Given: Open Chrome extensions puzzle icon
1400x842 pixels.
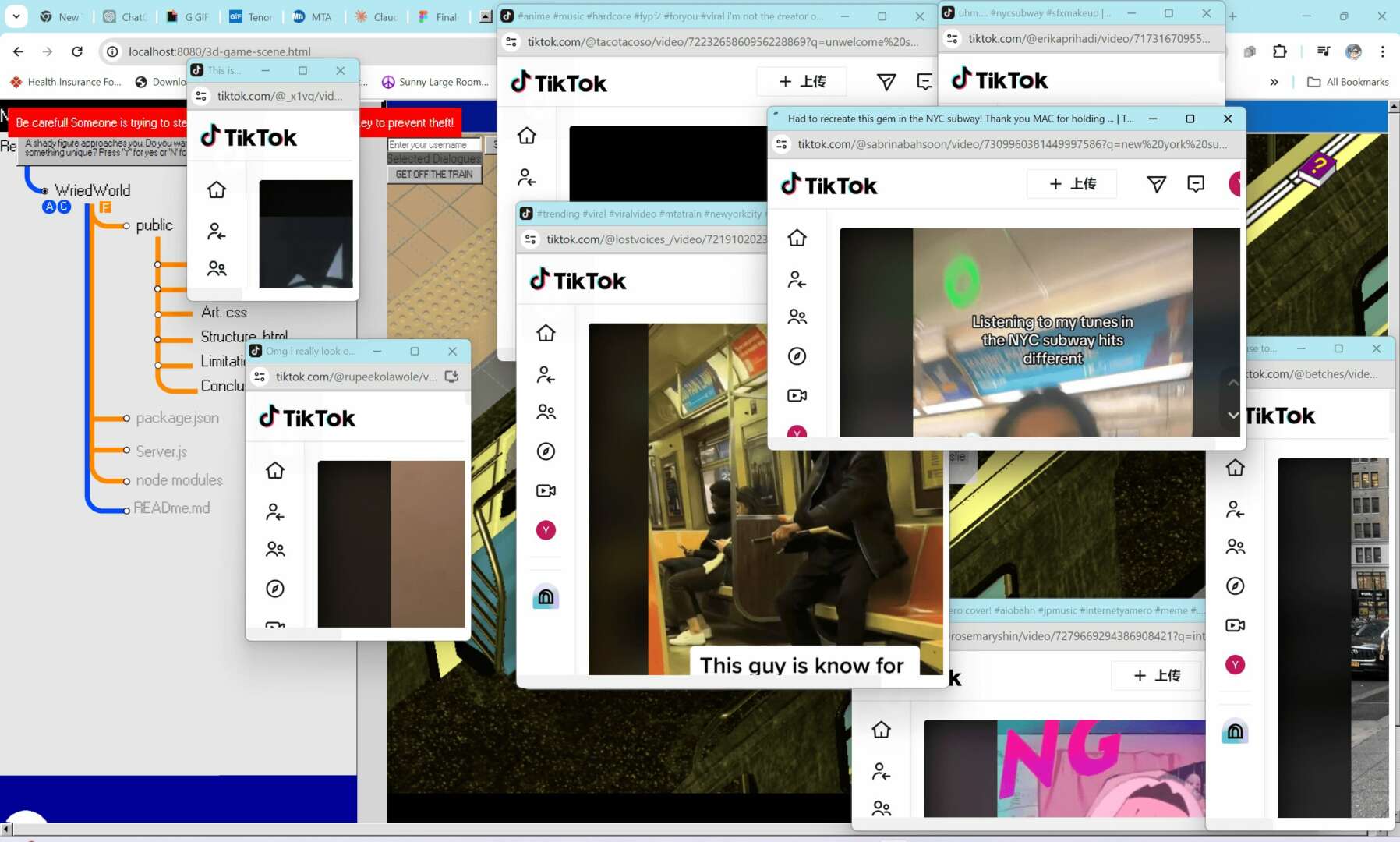Looking at the screenshot, I should pos(1279,51).
